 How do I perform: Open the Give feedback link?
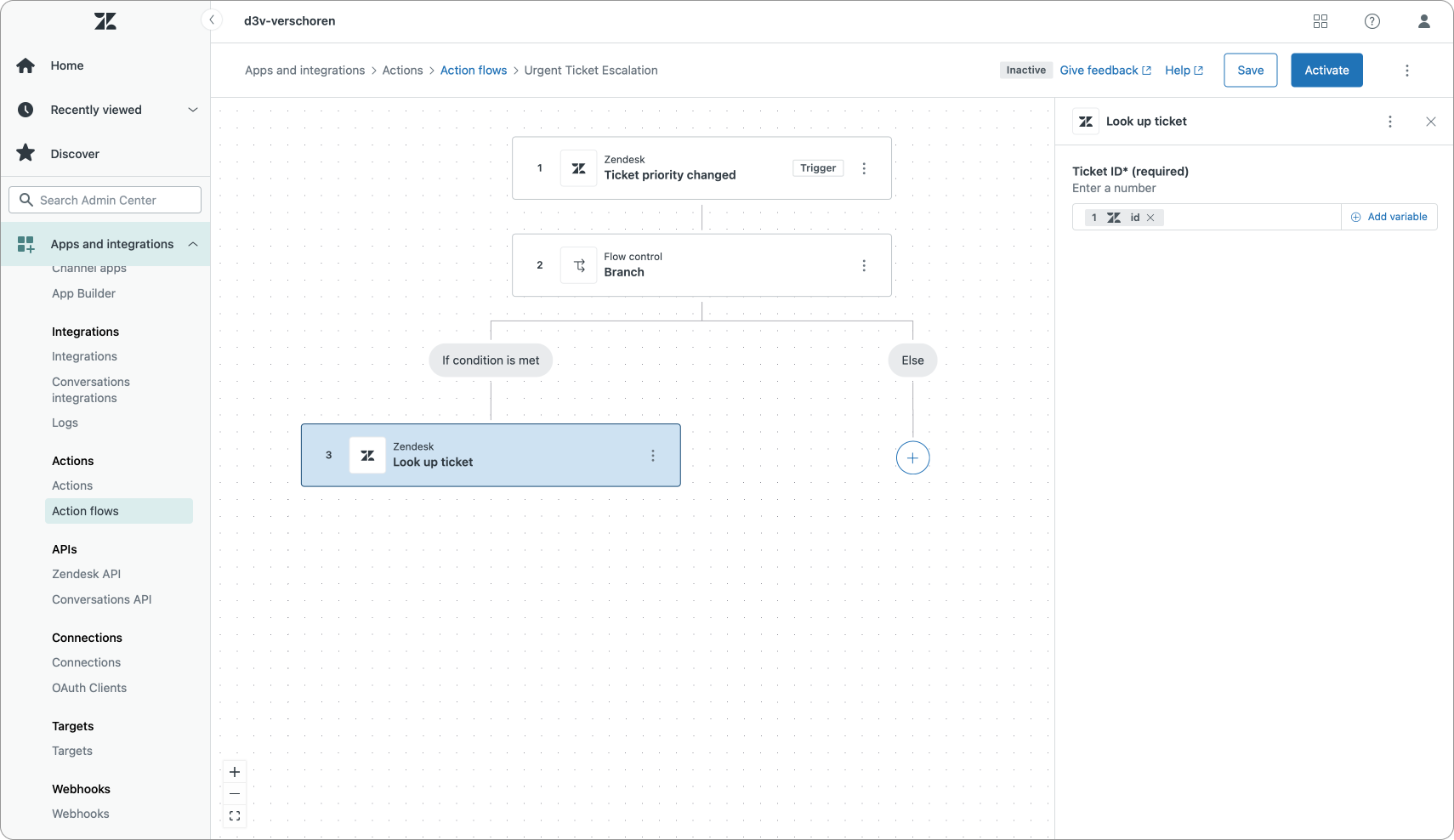tap(1105, 71)
